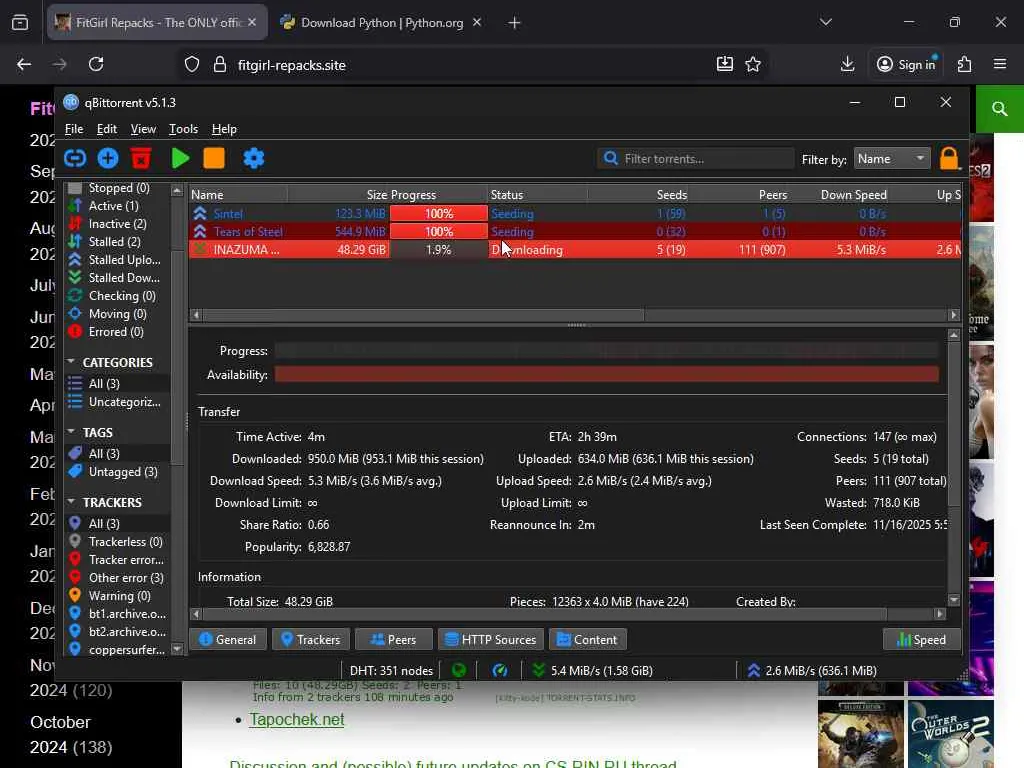Click the Sign in button in Firefox

click(x=906, y=64)
